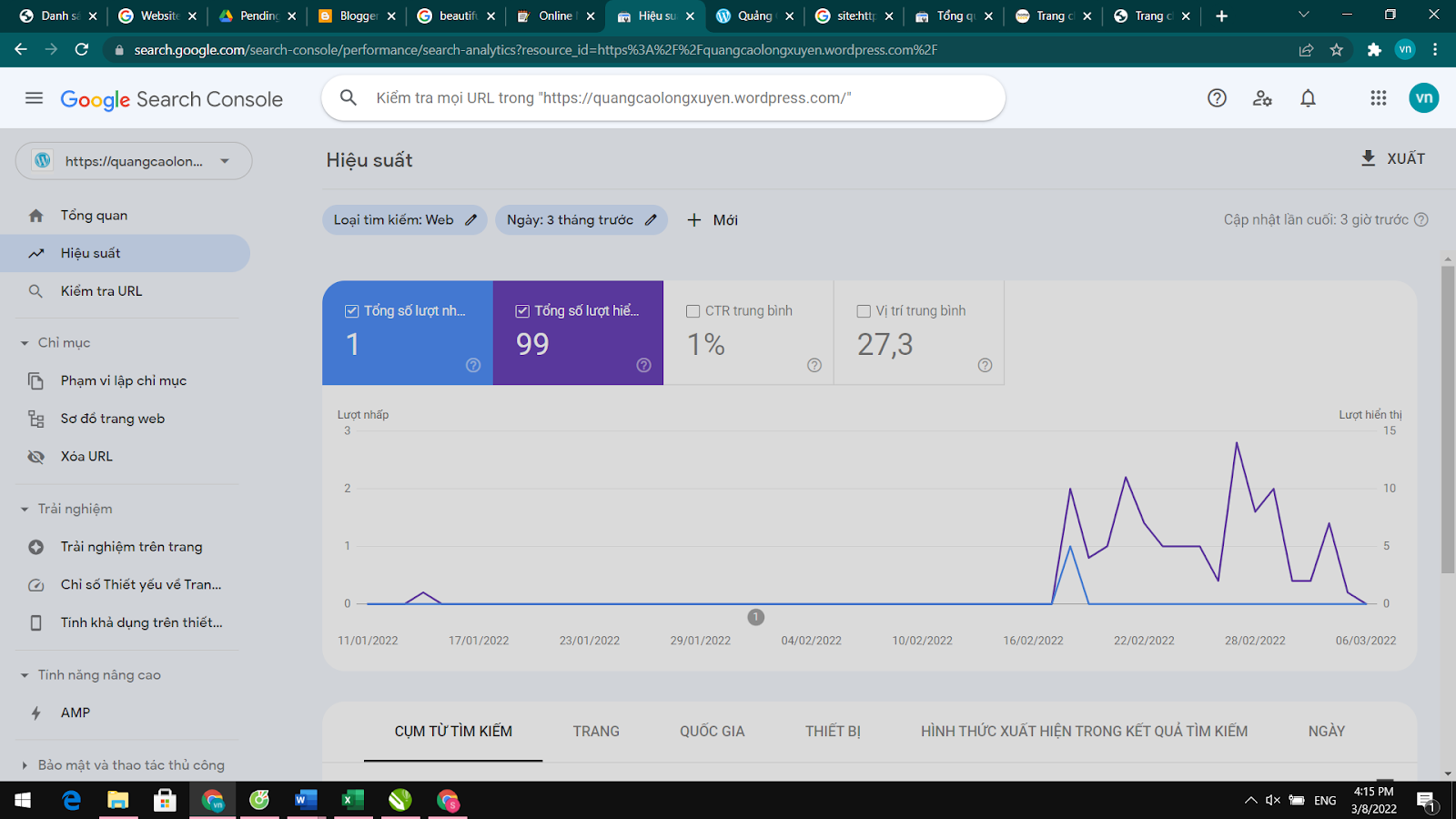The width and height of the screenshot is (1456, 819).
Task: Open the main hamburger menu
Action: point(34,98)
